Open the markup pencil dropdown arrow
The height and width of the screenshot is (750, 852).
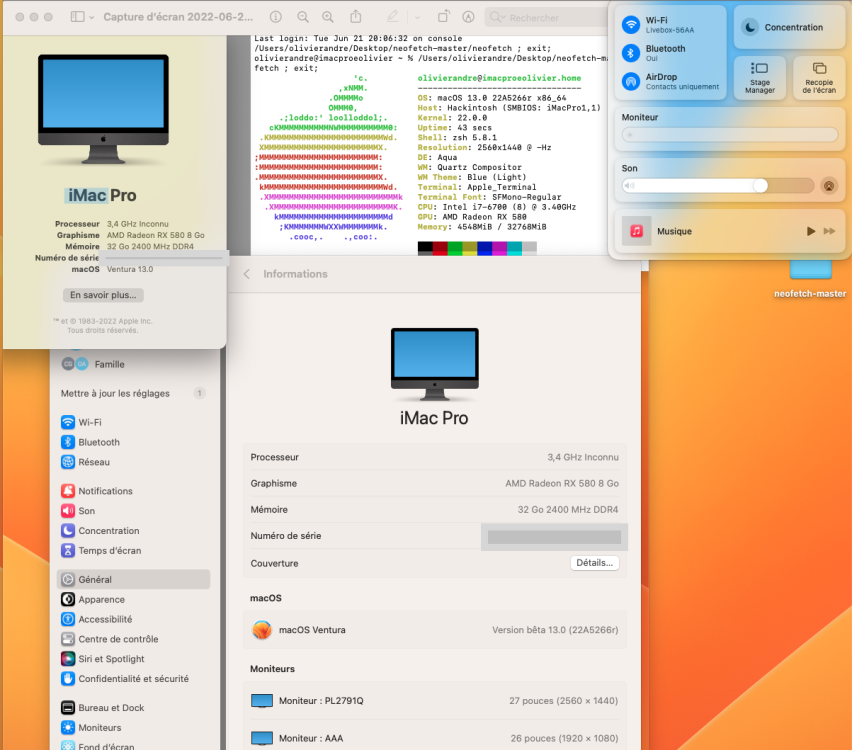pyautogui.click(x=417, y=17)
